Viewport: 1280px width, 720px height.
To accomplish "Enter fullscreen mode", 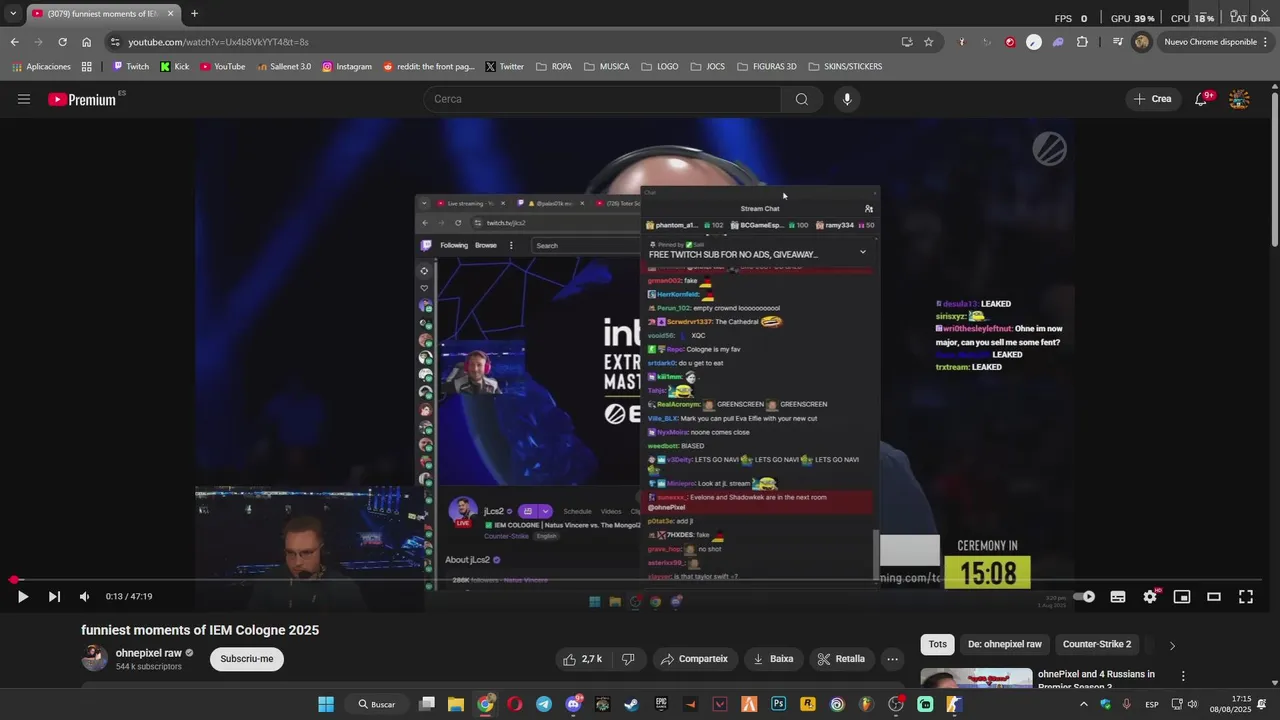I will click(1246, 597).
